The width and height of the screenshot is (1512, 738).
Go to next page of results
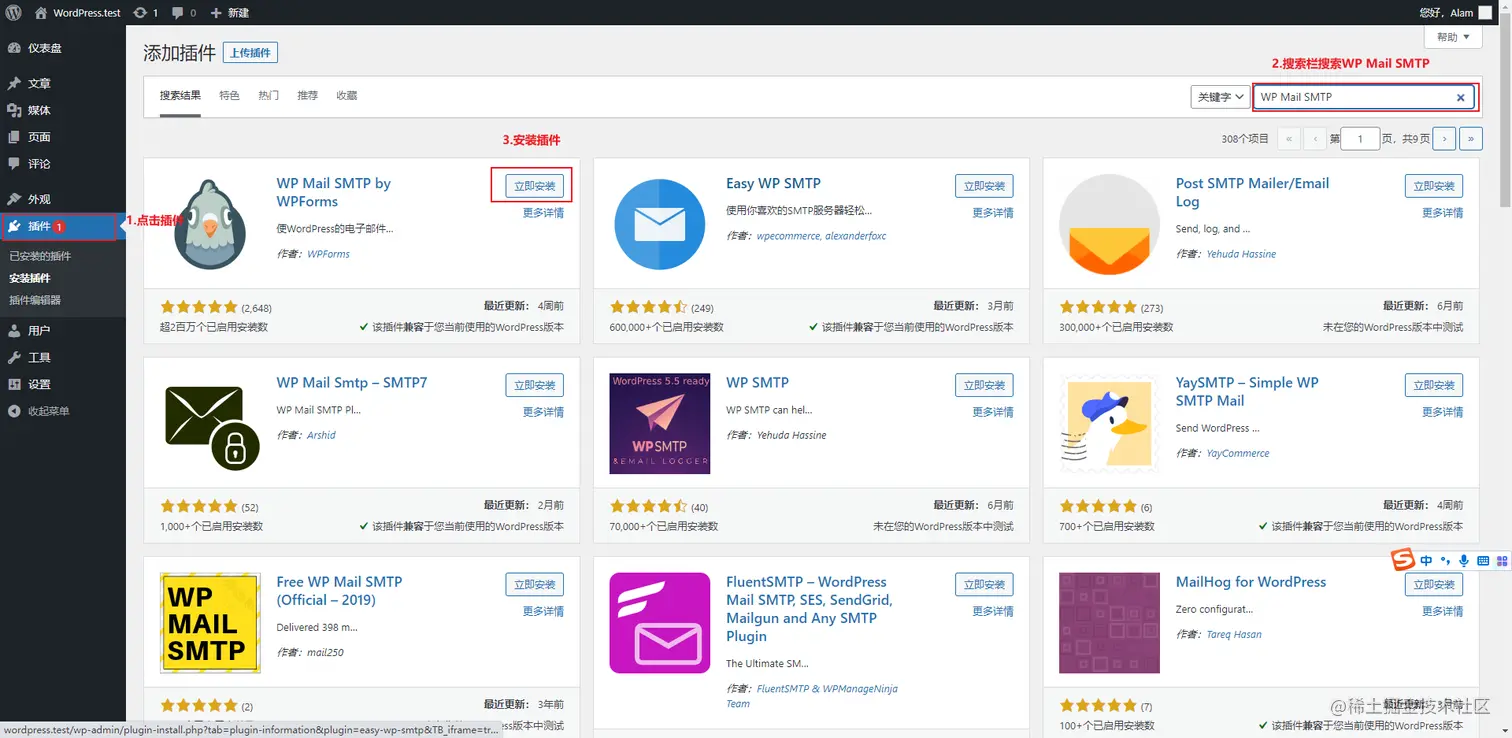1443,139
